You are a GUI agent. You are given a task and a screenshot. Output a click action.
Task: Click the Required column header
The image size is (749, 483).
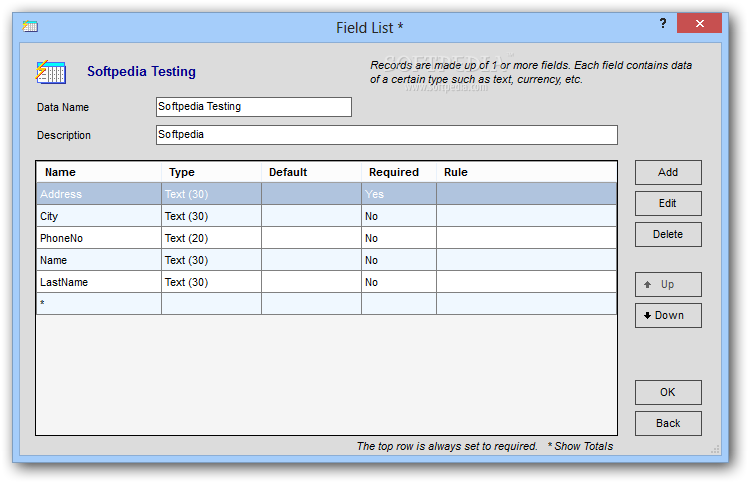pyautogui.click(x=399, y=172)
